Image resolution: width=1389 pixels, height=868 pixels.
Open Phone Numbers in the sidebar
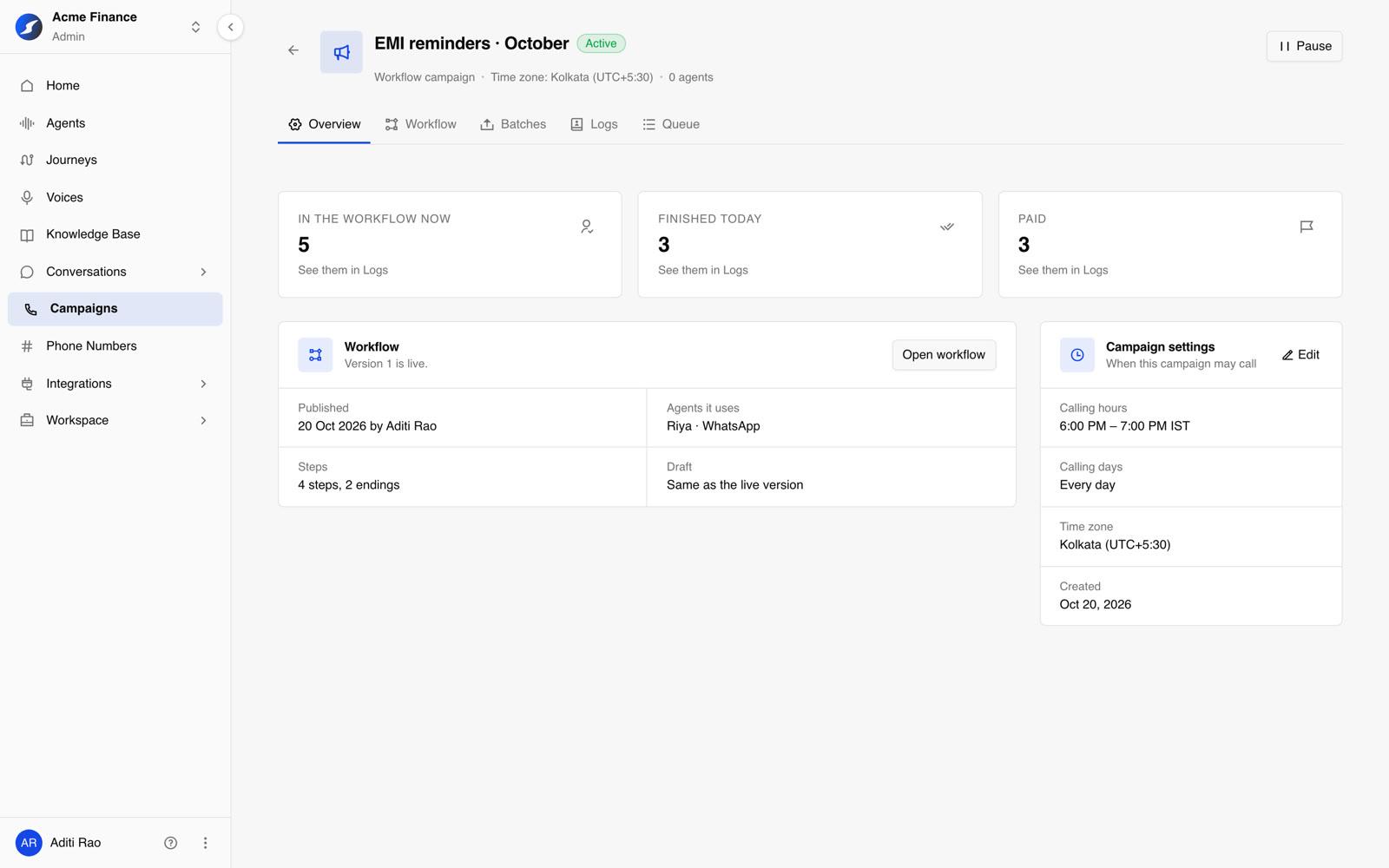click(115, 346)
